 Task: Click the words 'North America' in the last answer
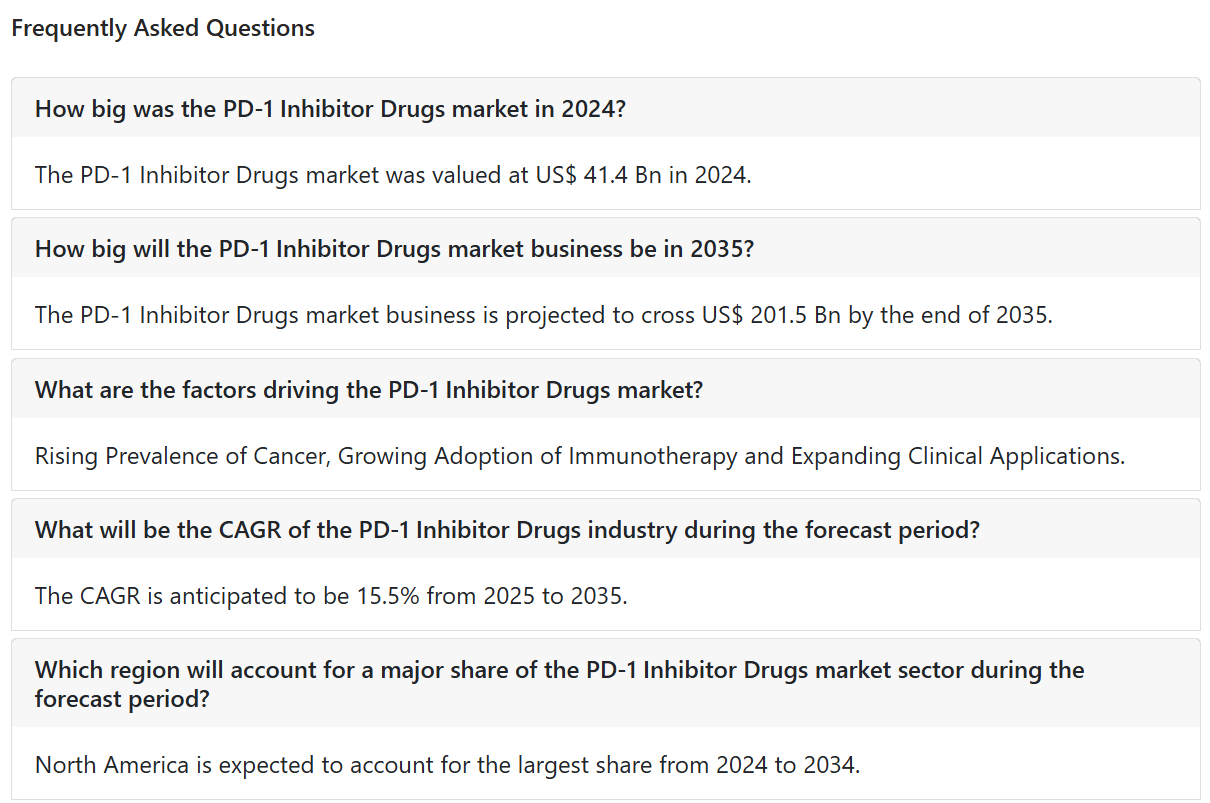click(112, 765)
